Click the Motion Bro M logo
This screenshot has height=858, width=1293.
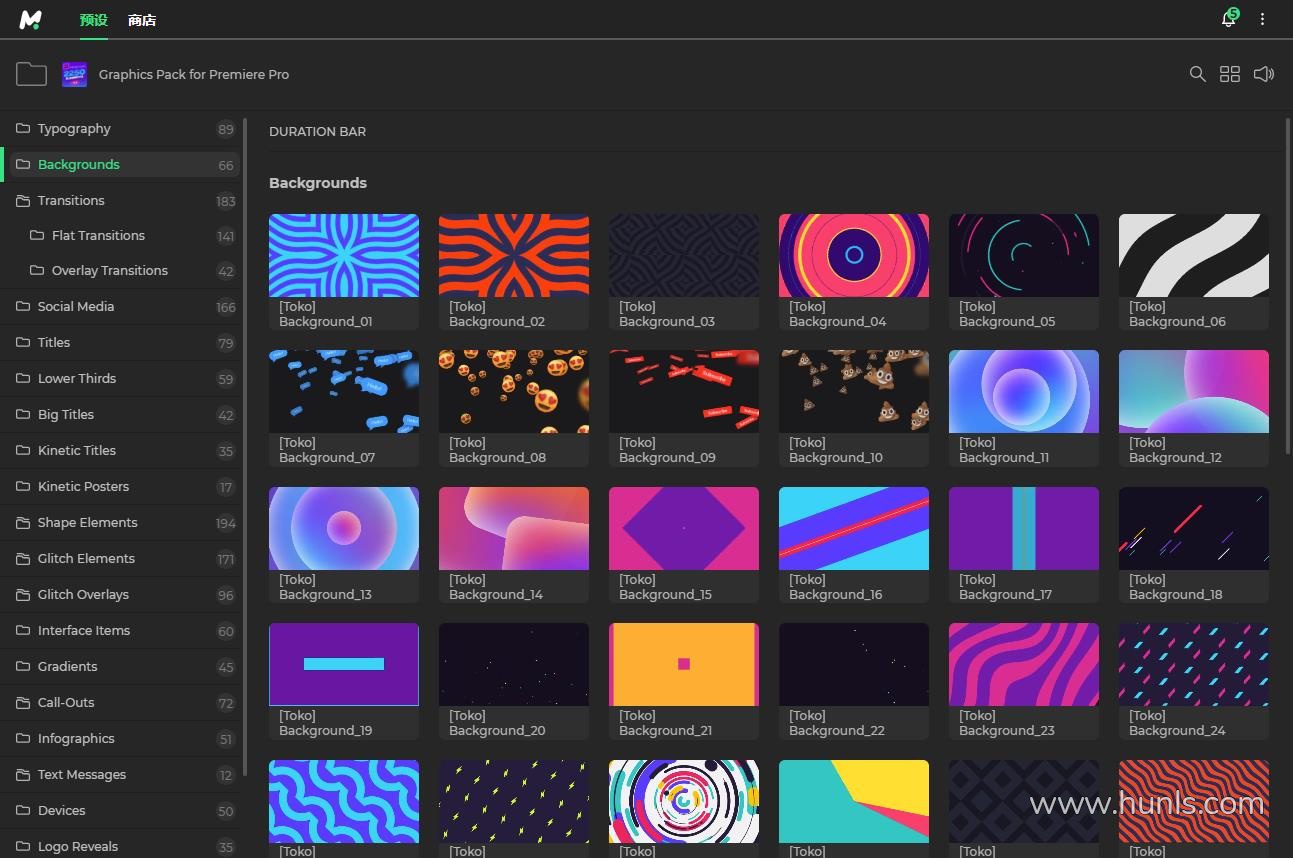tap(31, 20)
